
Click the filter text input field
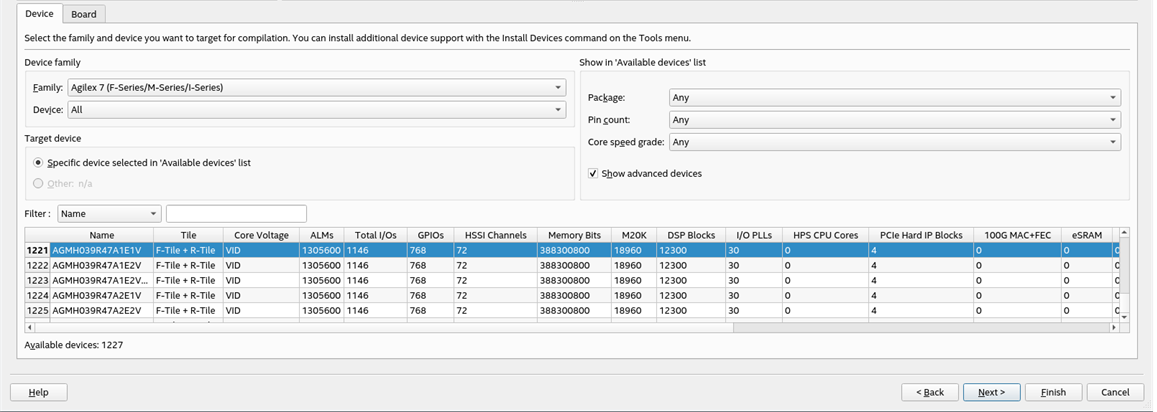[x=236, y=213]
